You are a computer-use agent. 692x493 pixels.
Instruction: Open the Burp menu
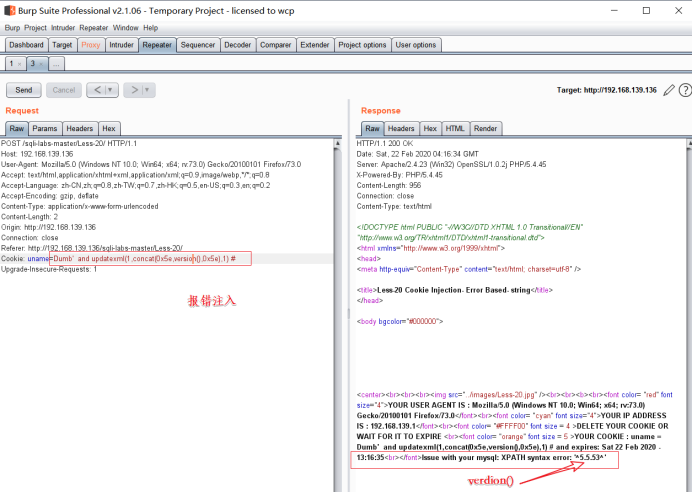(12, 28)
